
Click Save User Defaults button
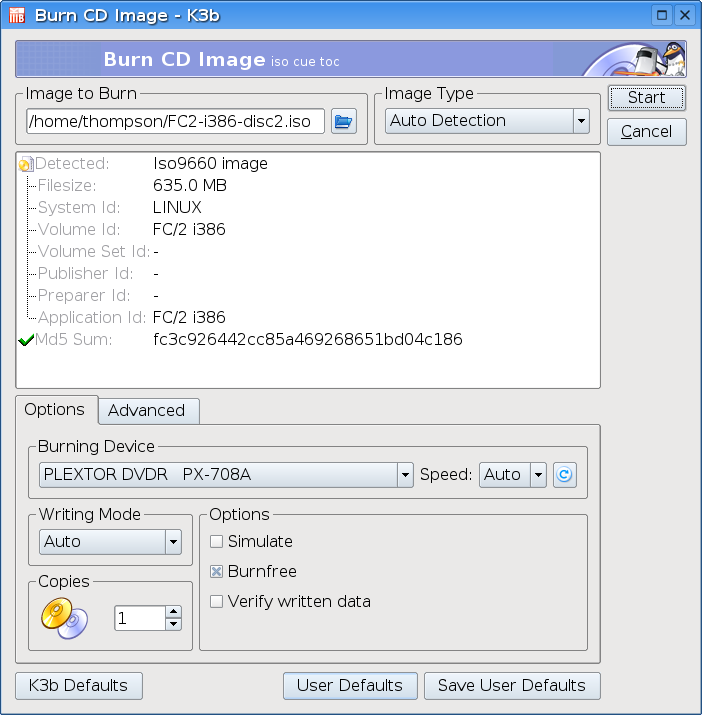512,686
